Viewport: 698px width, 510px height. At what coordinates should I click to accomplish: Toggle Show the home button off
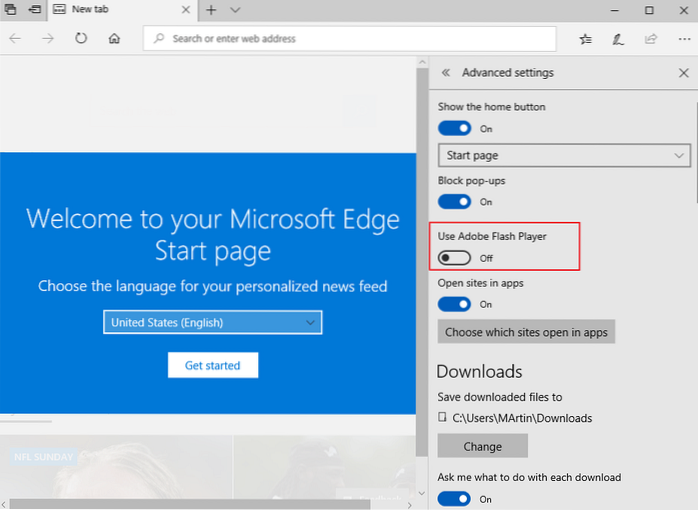[455, 128]
